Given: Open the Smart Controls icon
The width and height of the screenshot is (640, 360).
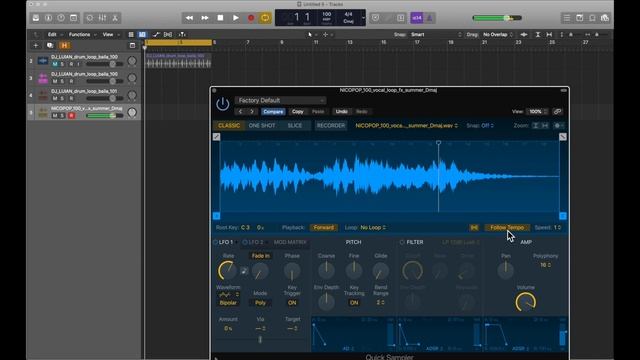Looking at the screenshot, I should pos(89,18).
